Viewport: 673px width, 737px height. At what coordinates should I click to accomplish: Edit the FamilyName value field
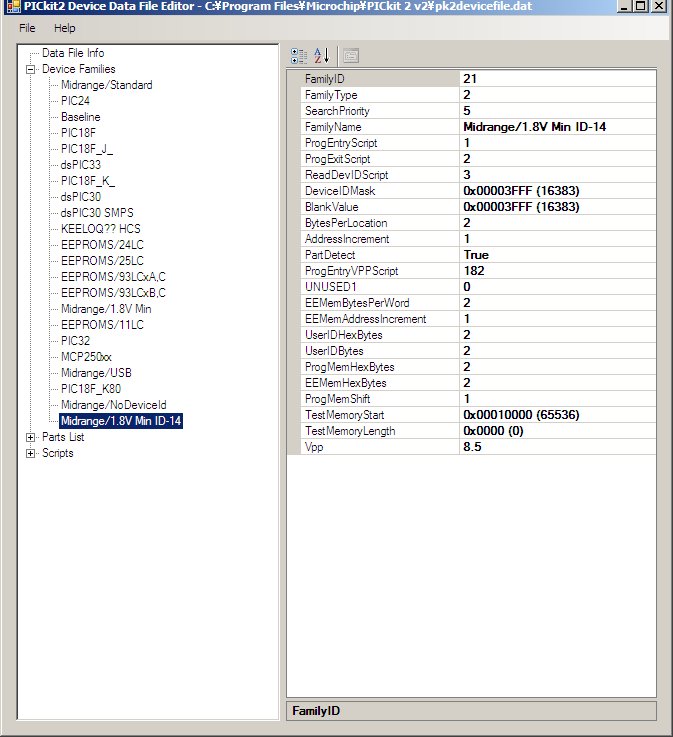coord(558,126)
